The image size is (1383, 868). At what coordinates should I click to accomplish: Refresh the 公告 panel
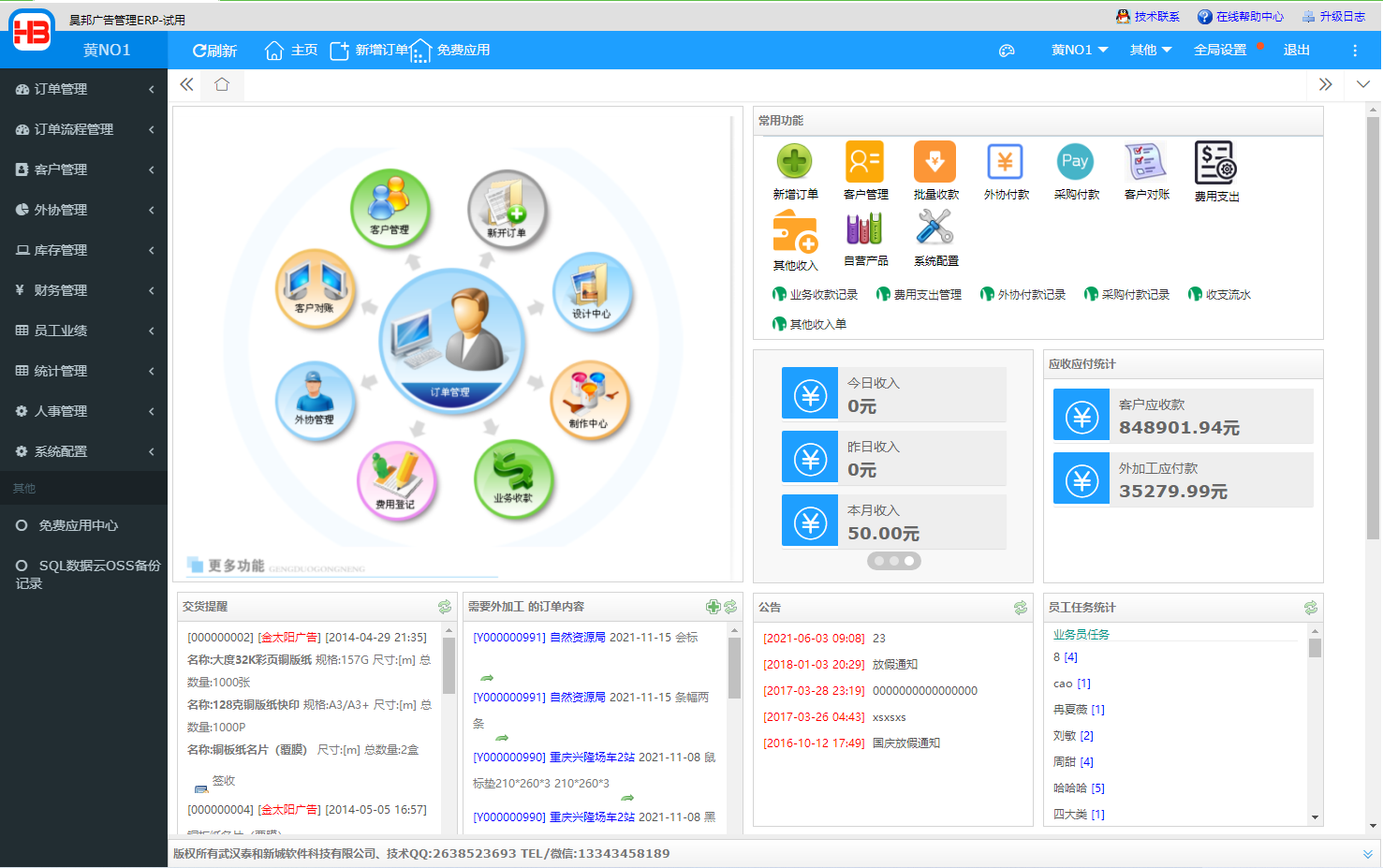pos(1021,608)
